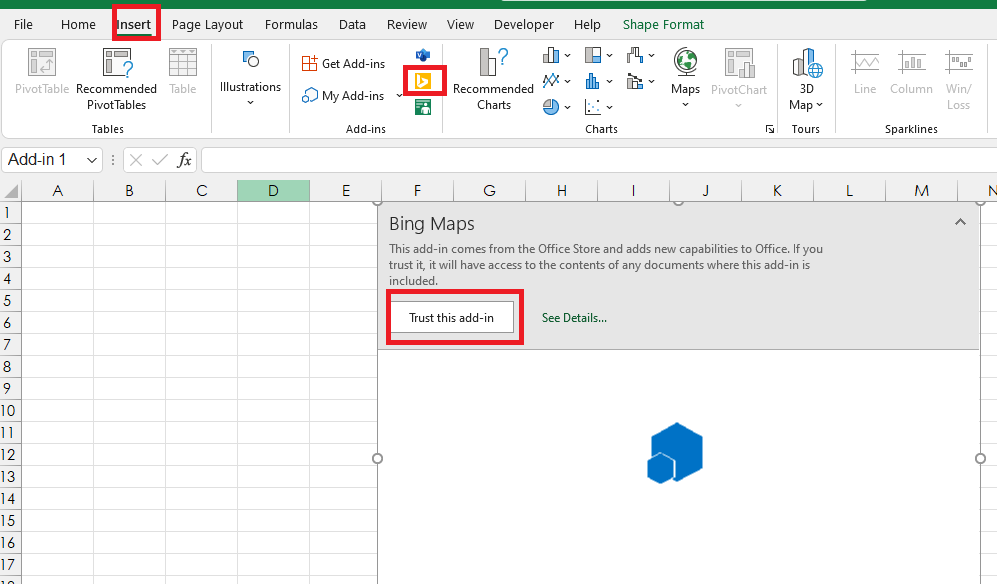Open the Review tab
The width and height of the screenshot is (997, 584).
click(407, 24)
